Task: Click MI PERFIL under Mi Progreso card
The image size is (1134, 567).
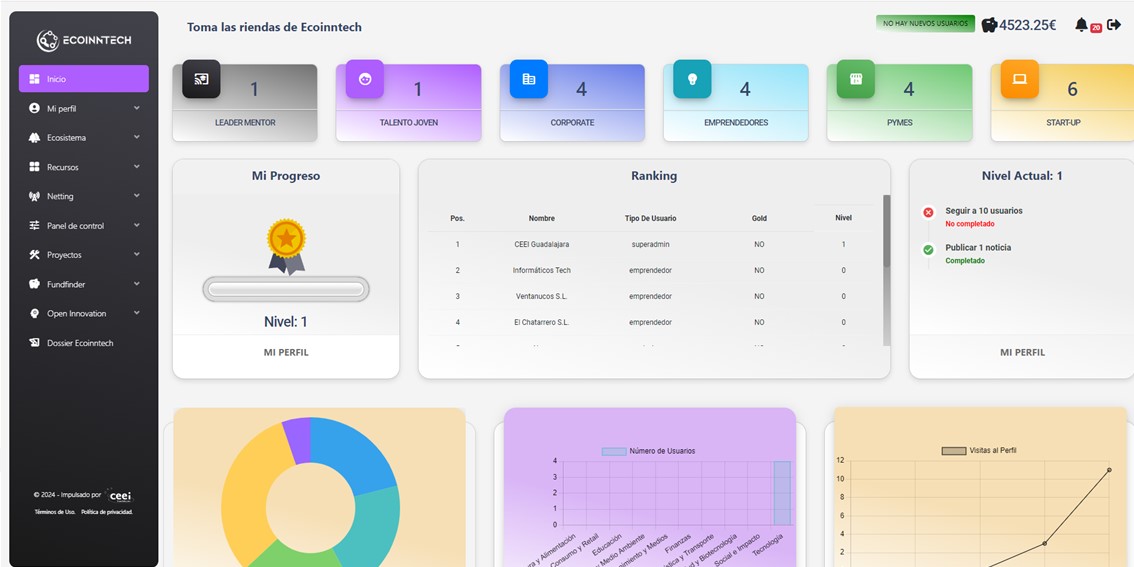Action: pos(286,352)
